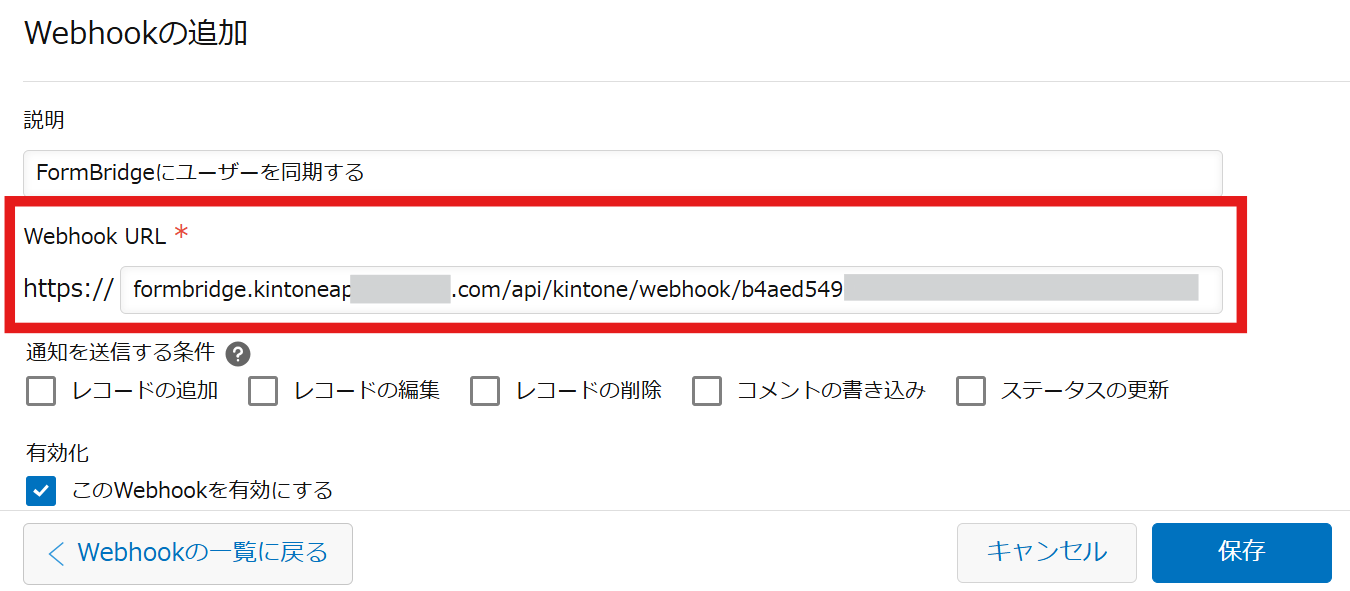Go back via Webhookの一覧に戻る
The image size is (1350, 591).
188,553
